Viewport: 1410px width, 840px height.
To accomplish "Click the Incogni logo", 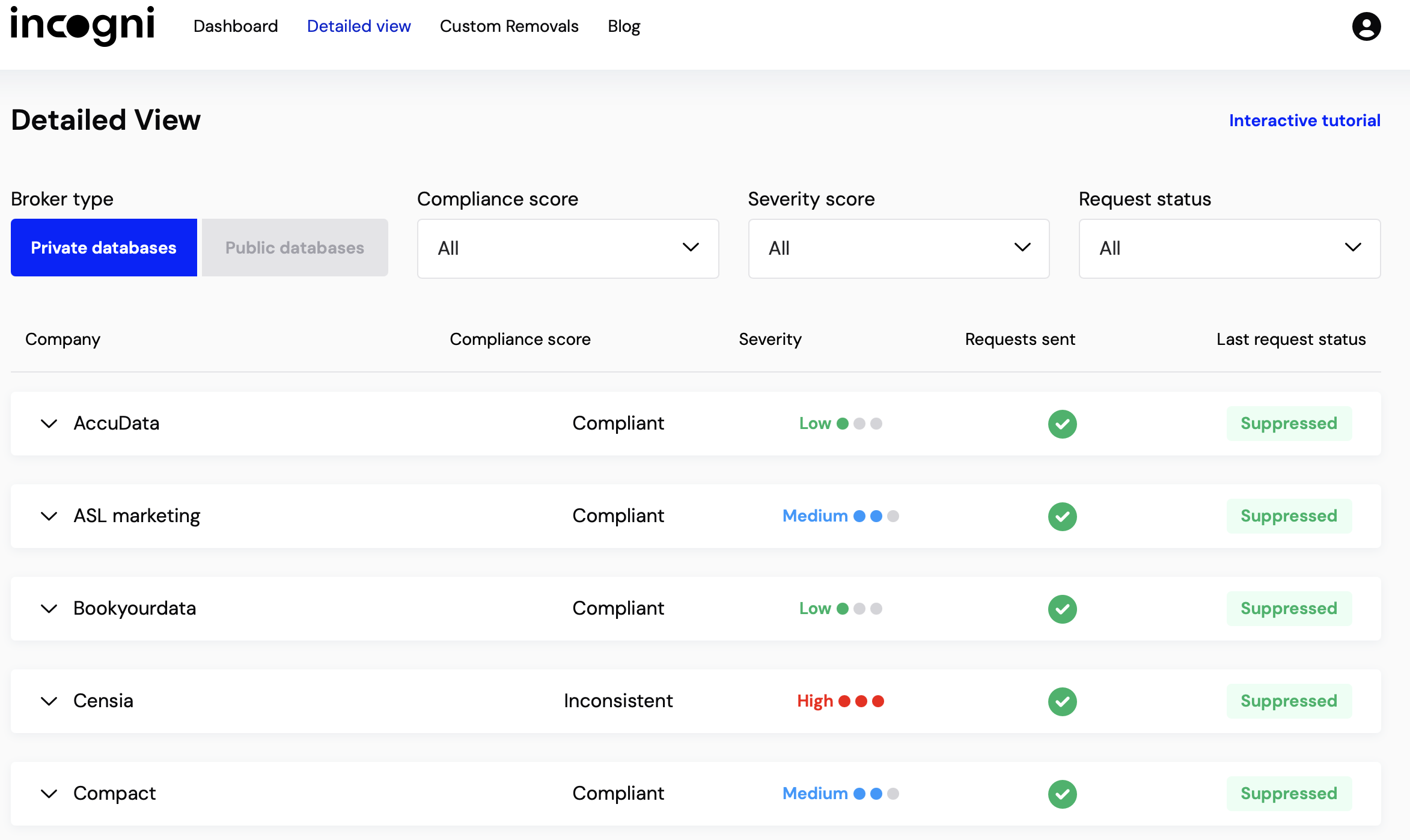I will click(x=82, y=26).
